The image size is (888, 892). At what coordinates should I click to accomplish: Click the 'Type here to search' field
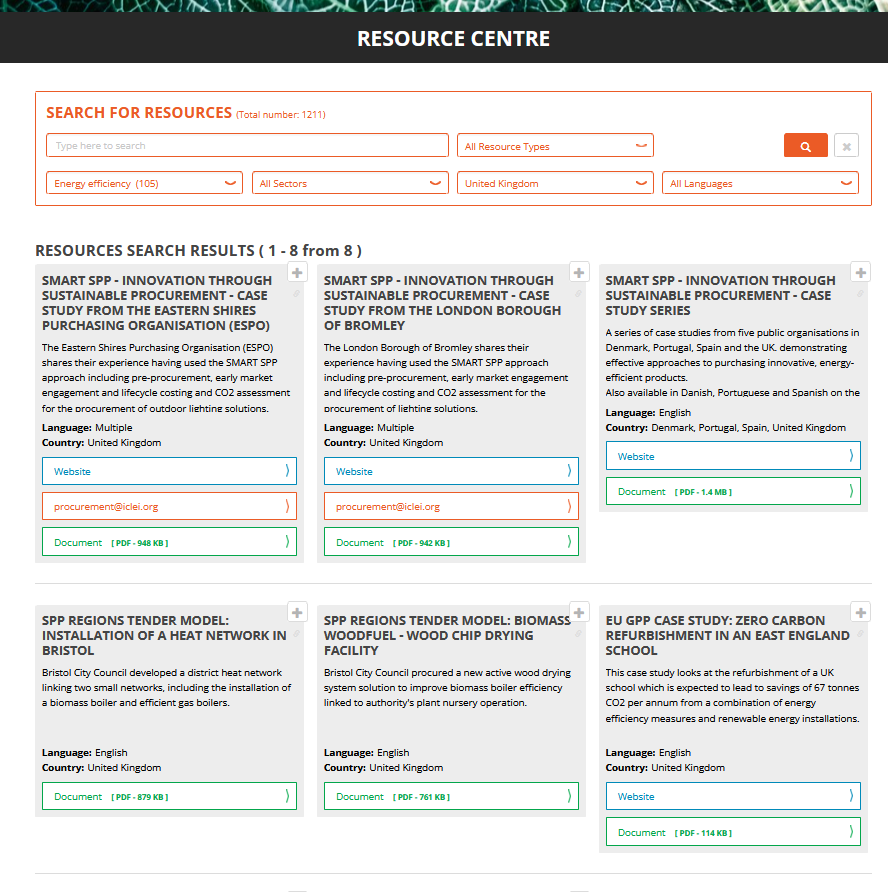pyautogui.click(x=247, y=146)
